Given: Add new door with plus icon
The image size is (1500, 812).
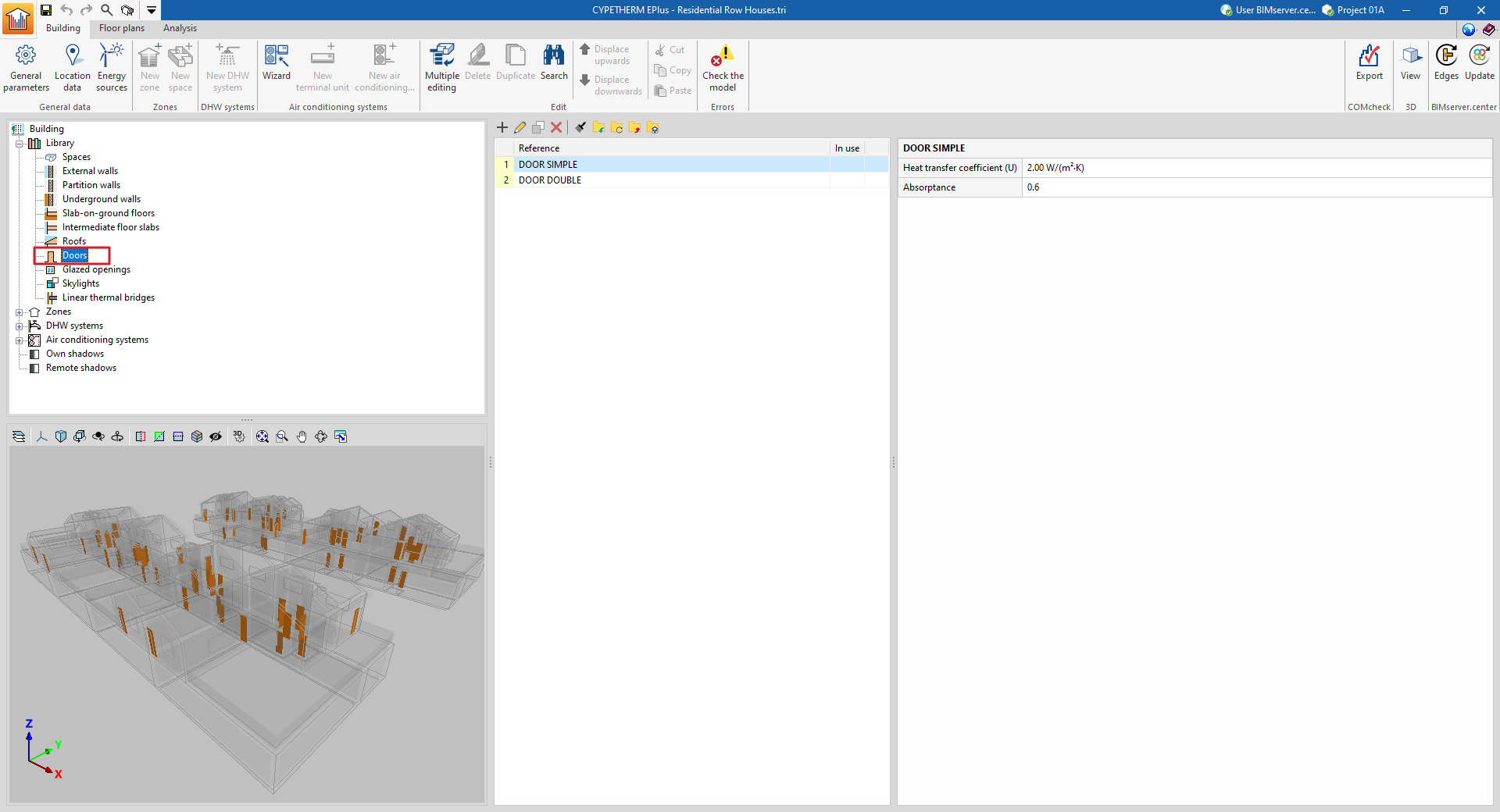Looking at the screenshot, I should [502, 127].
